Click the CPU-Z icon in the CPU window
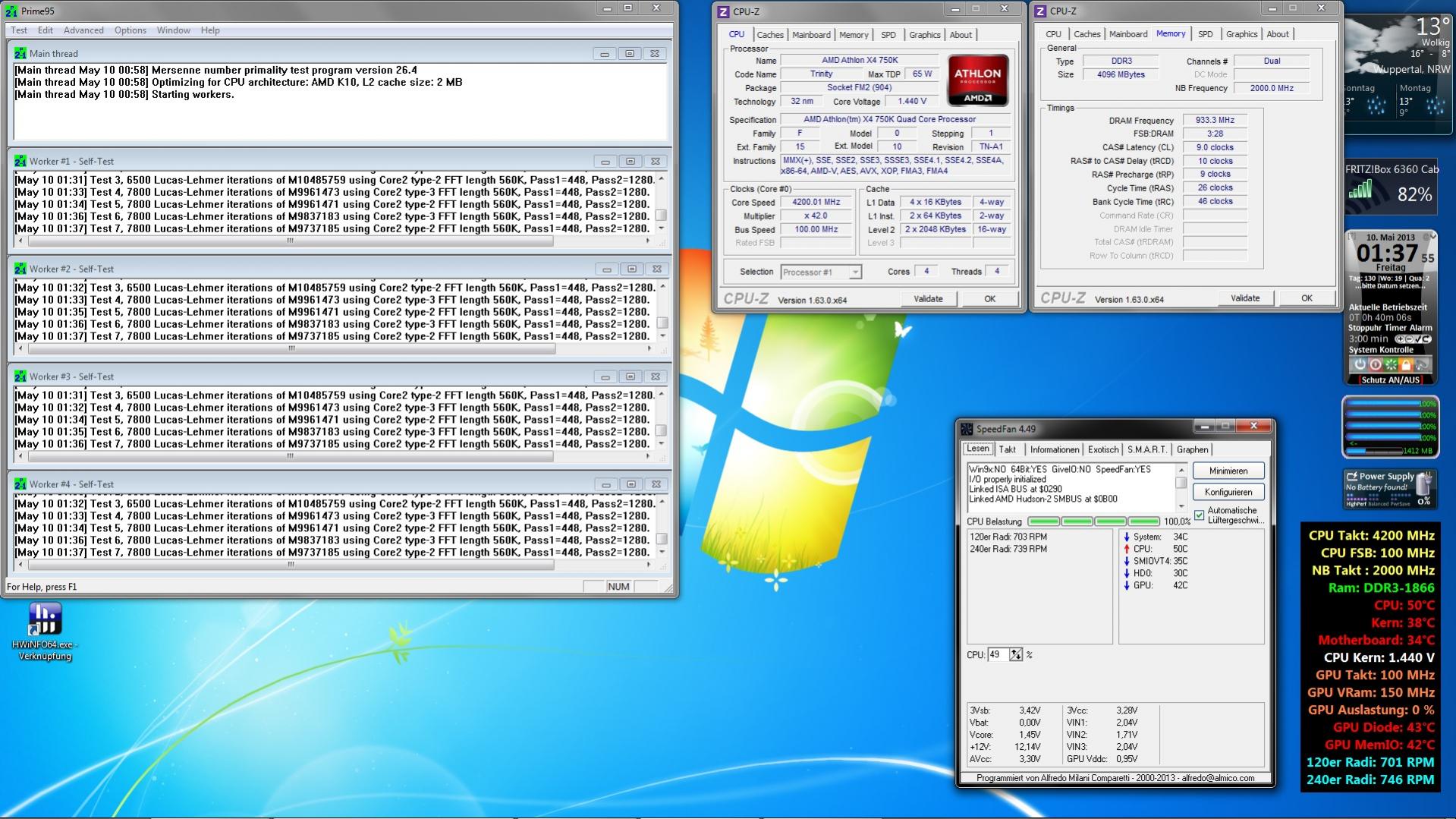Viewport: 1456px width, 819px height. tap(723, 11)
